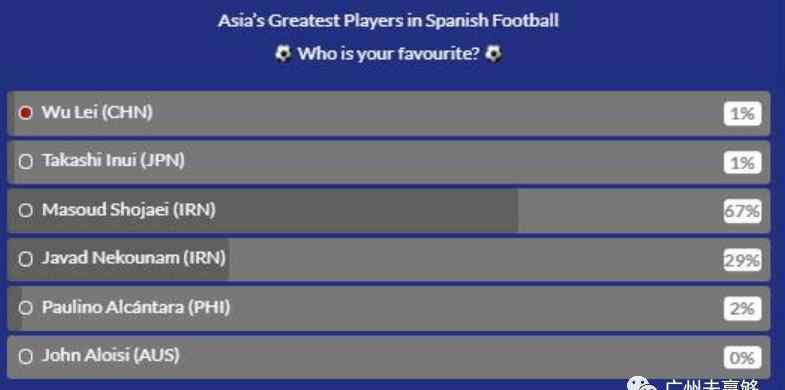This screenshot has height=390, width=785.
Task: Click the 1% badge on Takashi Inui row
Action: pyautogui.click(x=742, y=163)
